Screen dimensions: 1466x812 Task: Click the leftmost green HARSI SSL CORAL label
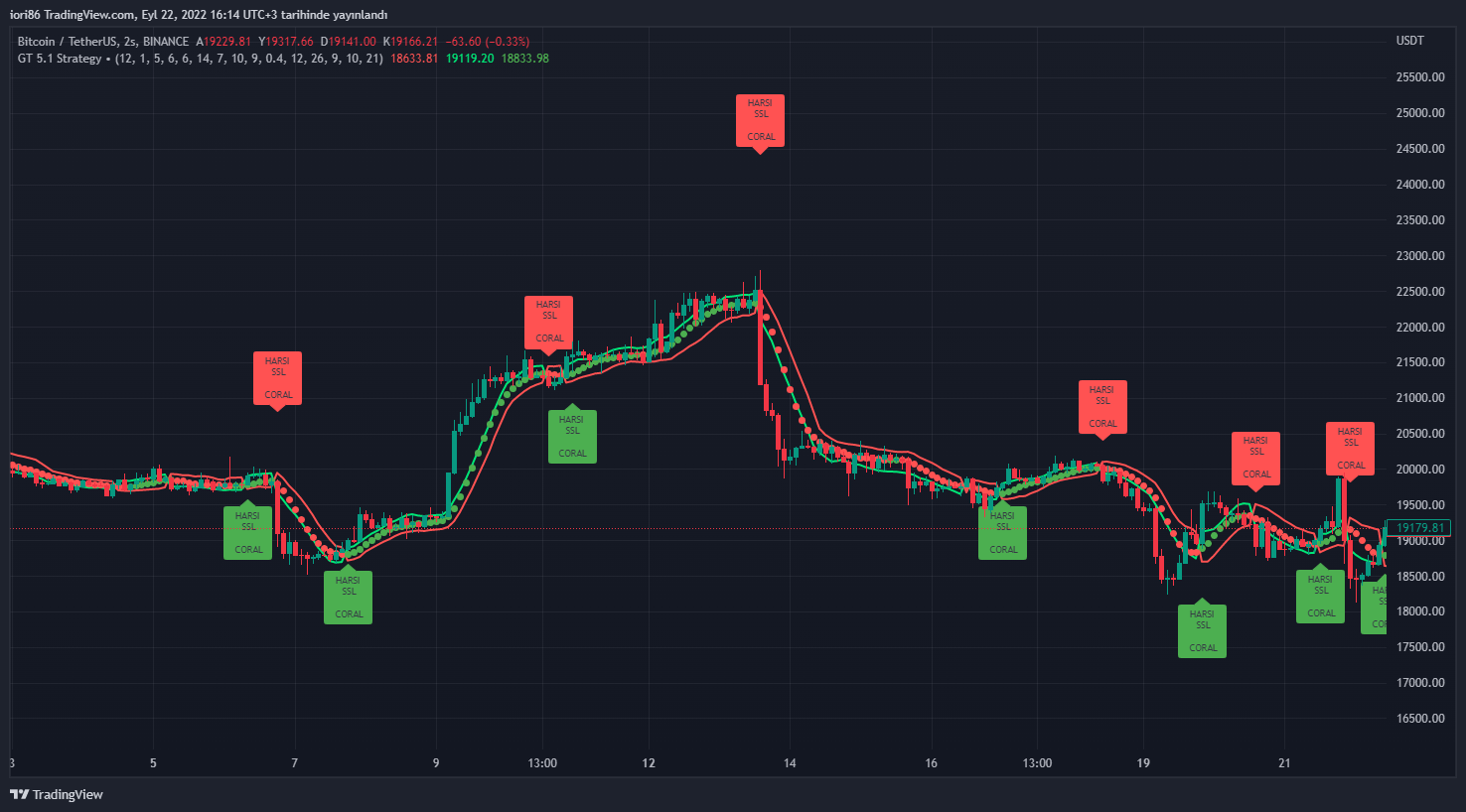[247, 533]
